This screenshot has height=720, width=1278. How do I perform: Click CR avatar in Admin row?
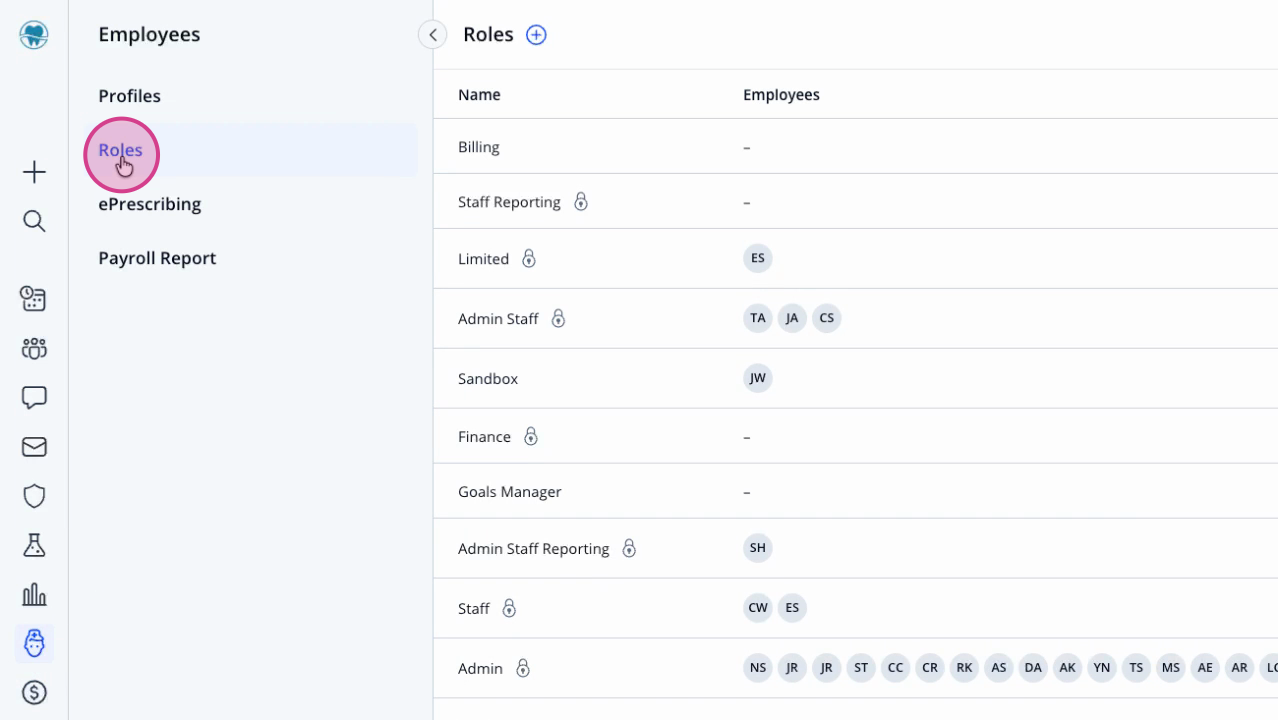pyautogui.click(x=930, y=668)
